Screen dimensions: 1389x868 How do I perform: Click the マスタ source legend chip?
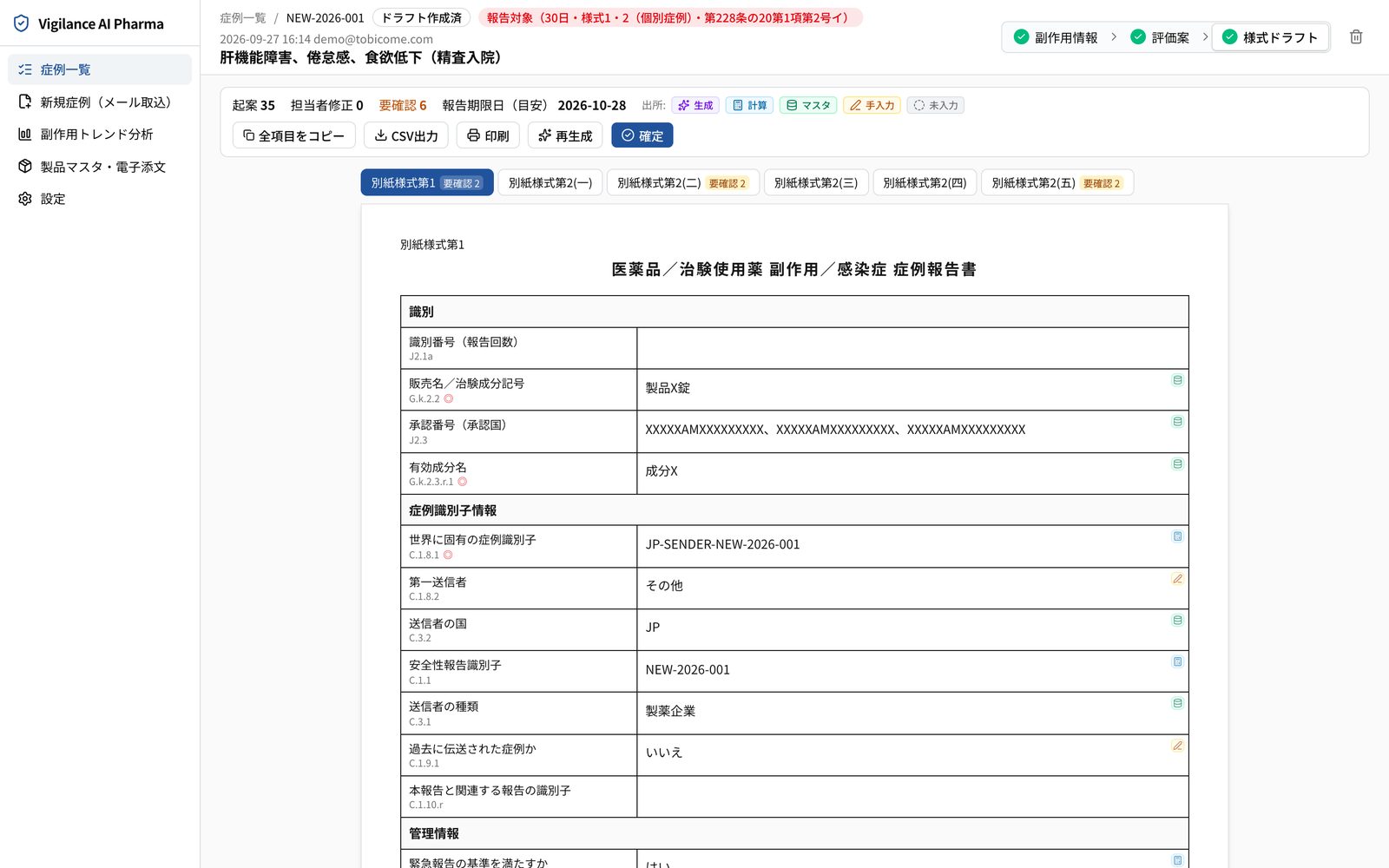808,105
